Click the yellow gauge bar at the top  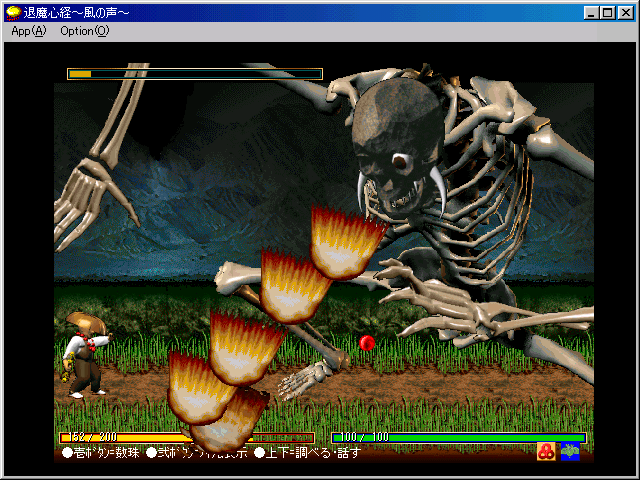[x=195, y=74]
